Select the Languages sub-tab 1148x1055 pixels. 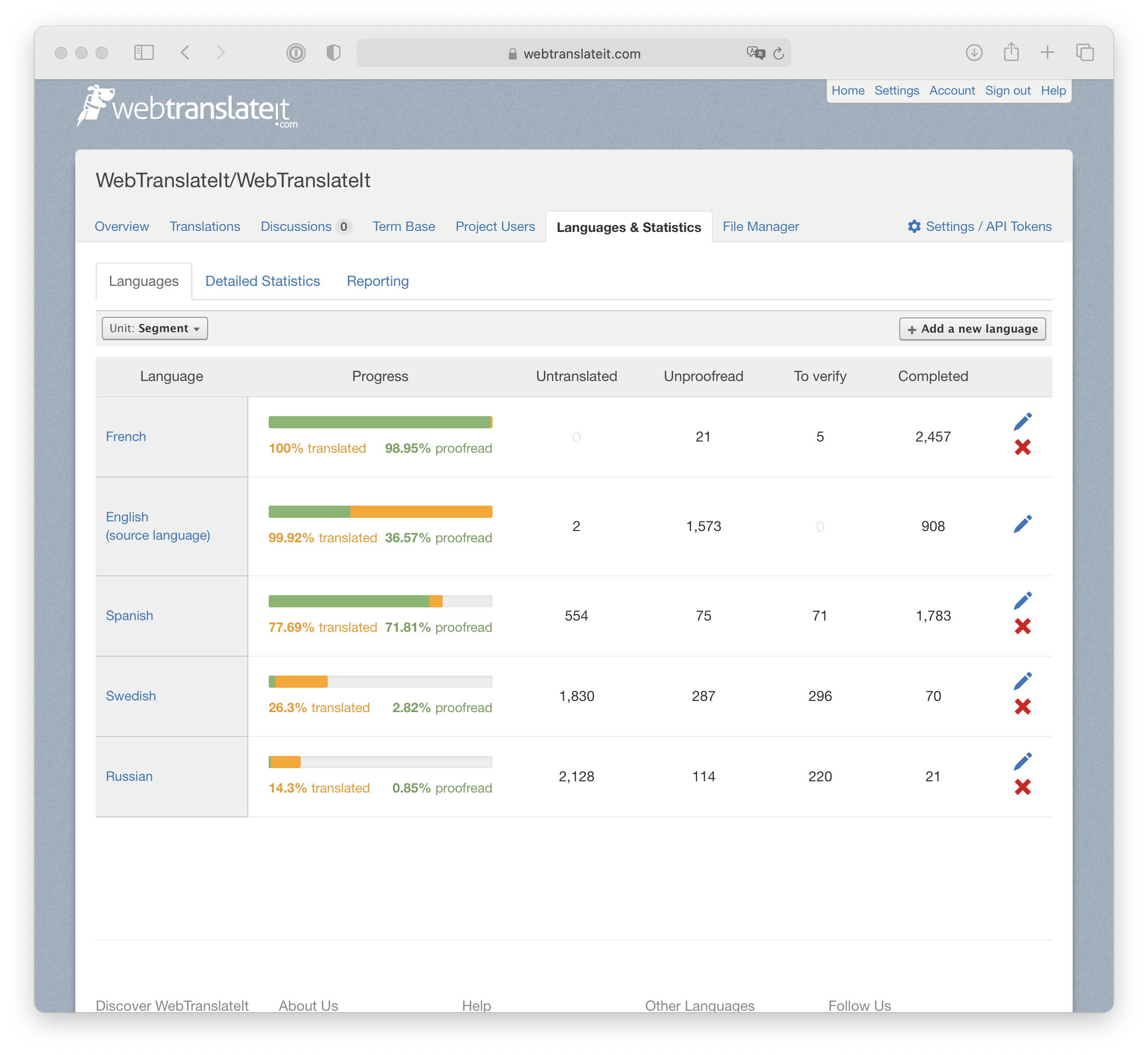point(144,281)
